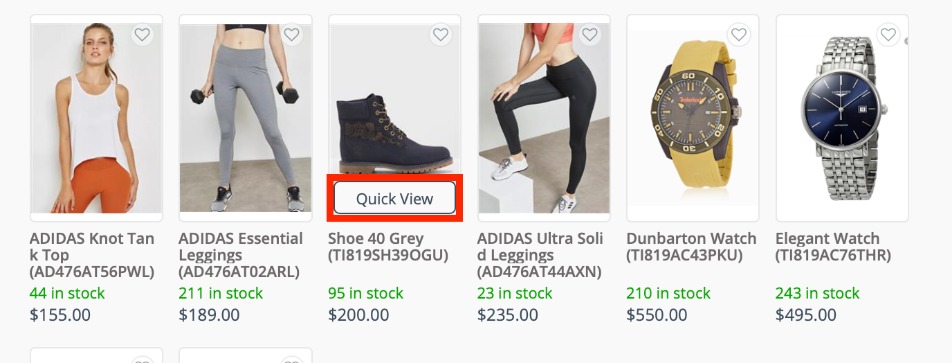
Task: Click Shoe 40 Grey product title
Action: [389, 246]
